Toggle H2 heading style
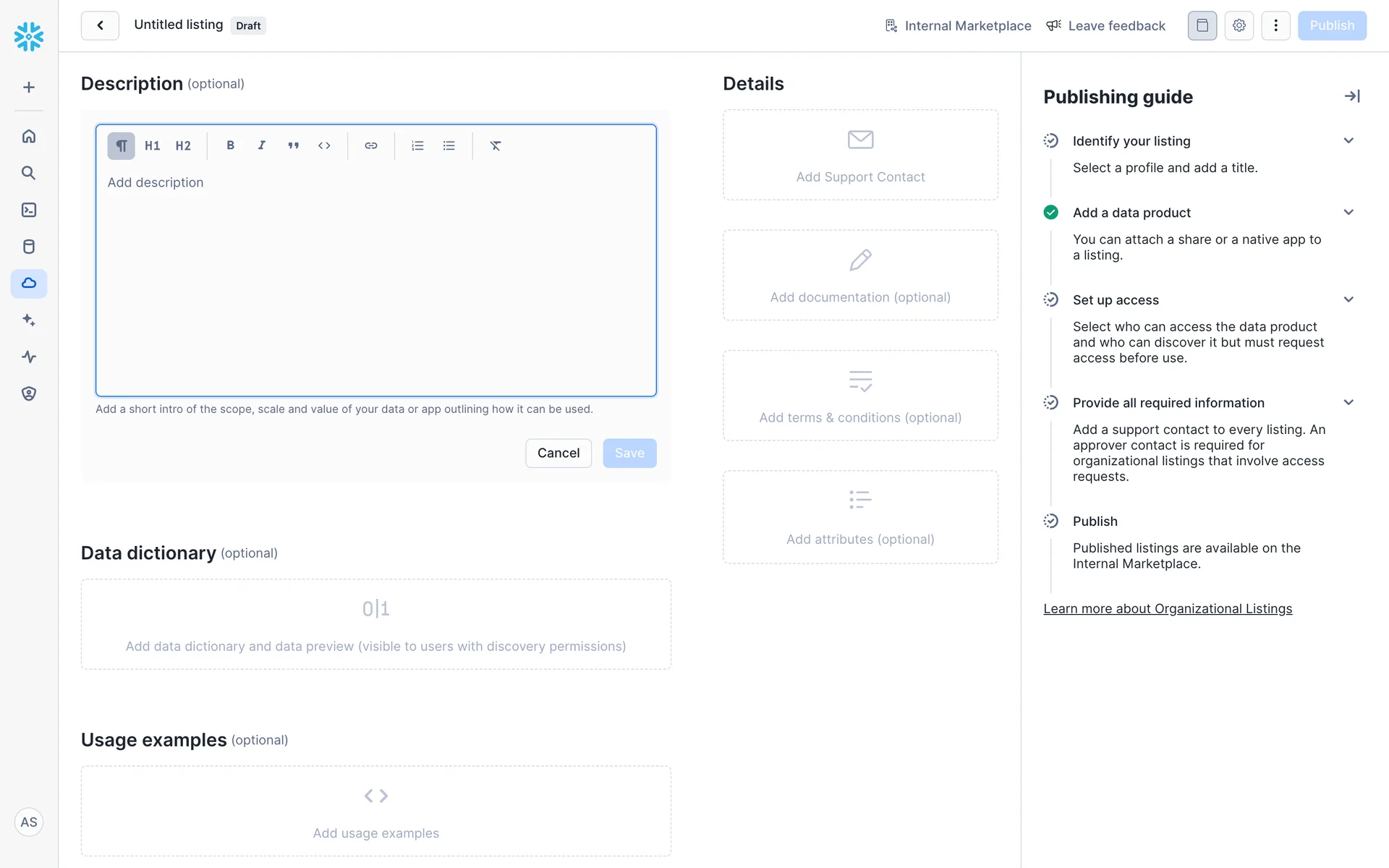1389x868 pixels. tap(183, 145)
